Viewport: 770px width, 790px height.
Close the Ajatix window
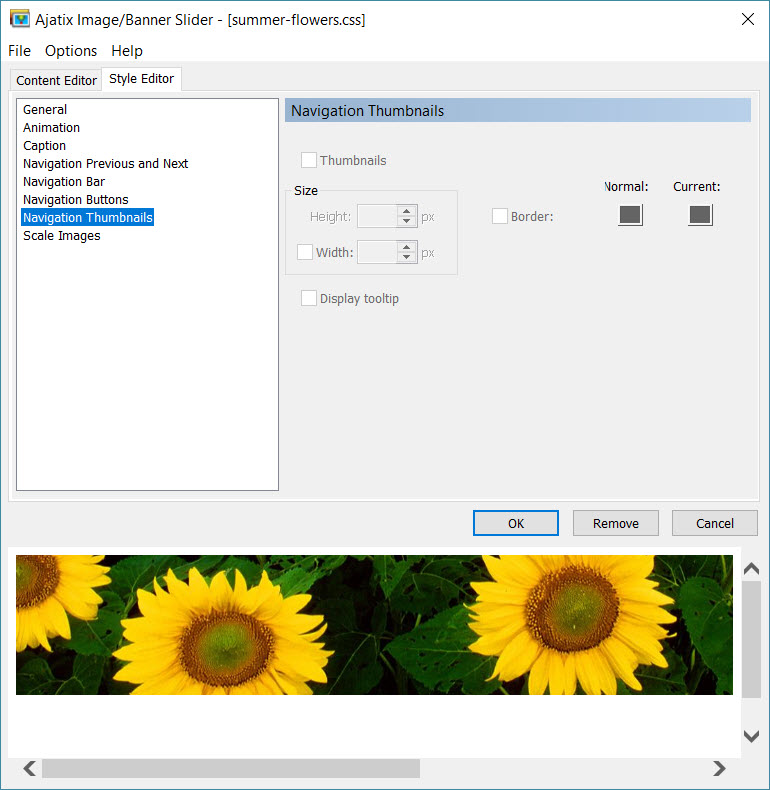(748, 19)
